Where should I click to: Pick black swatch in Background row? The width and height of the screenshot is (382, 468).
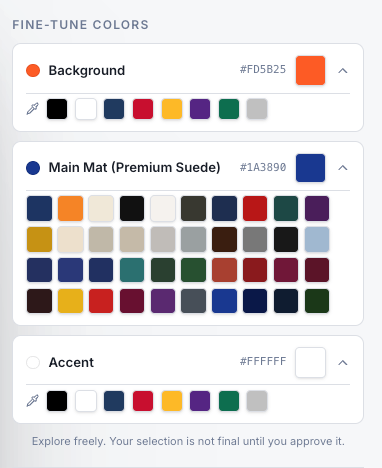(x=57, y=109)
